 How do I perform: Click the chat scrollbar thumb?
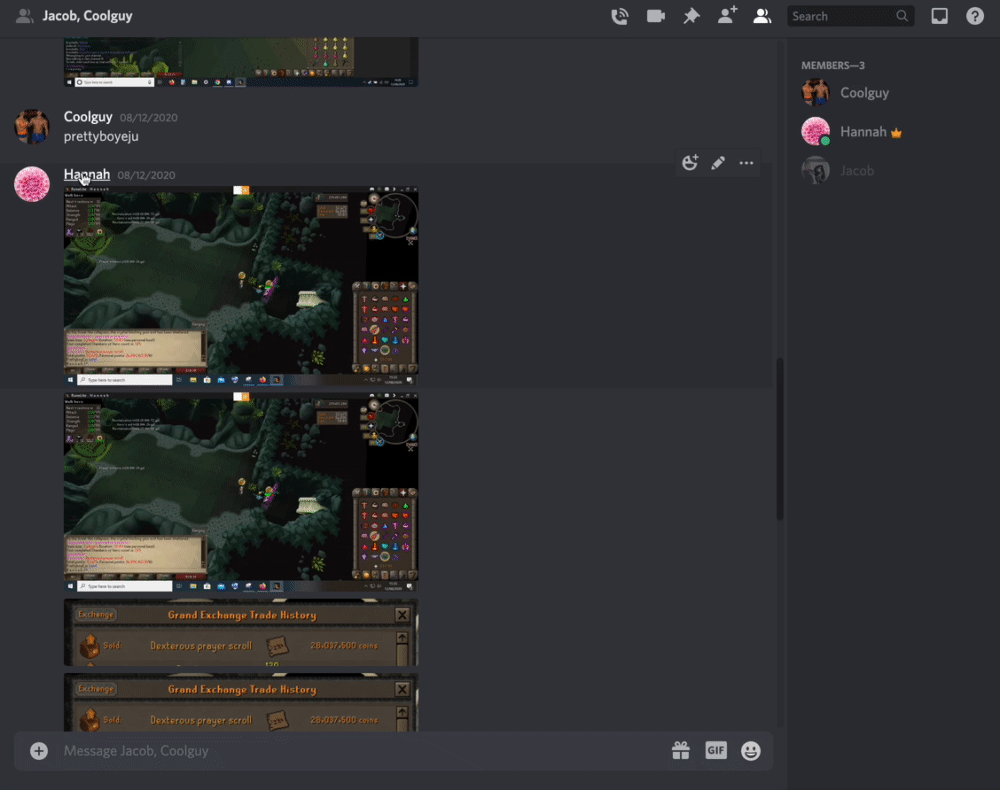(x=779, y=439)
